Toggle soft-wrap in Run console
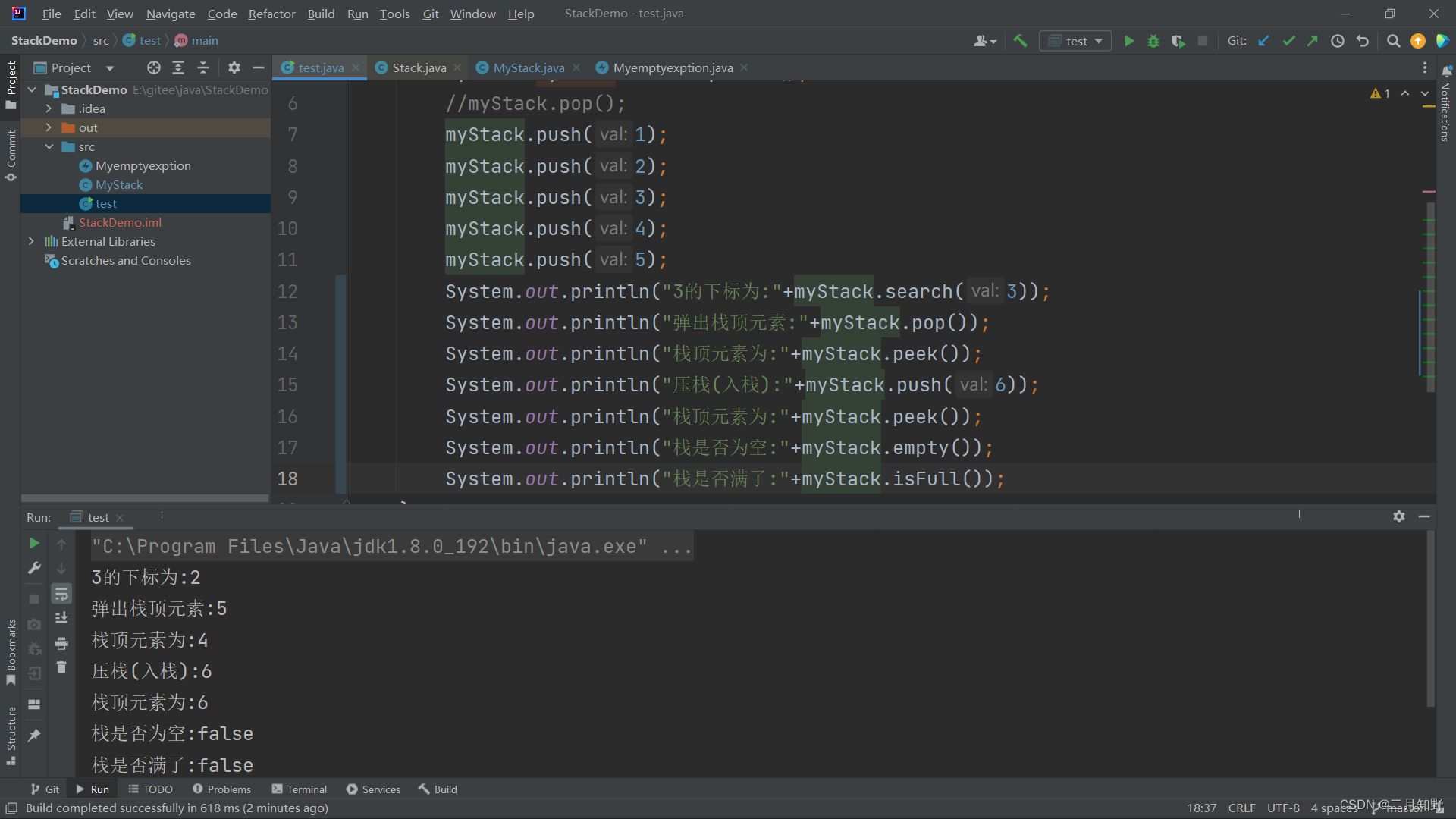The width and height of the screenshot is (1456, 819). tap(61, 594)
